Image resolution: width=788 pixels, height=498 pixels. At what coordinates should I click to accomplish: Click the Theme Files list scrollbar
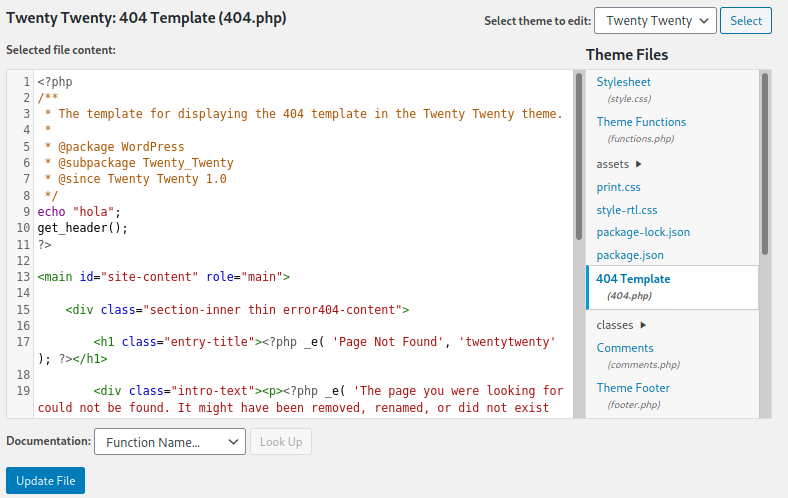coord(765,164)
